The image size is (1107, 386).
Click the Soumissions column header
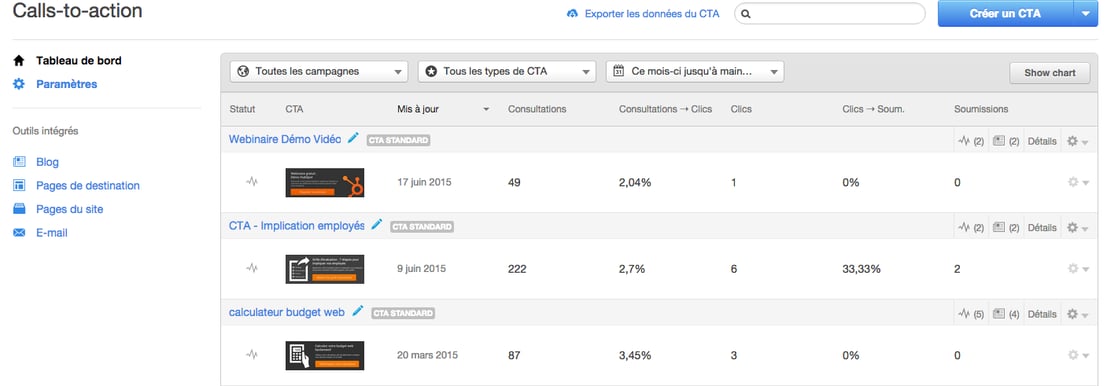point(981,109)
